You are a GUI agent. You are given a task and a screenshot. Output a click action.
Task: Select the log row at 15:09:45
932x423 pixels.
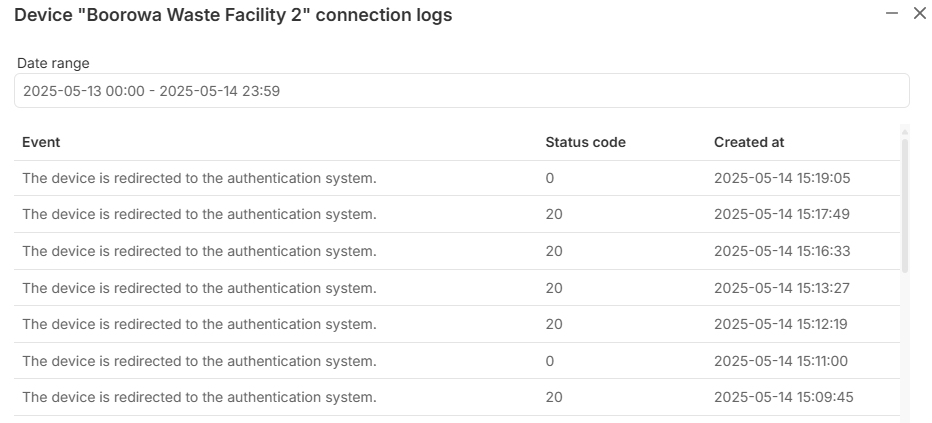coord(457,397)
